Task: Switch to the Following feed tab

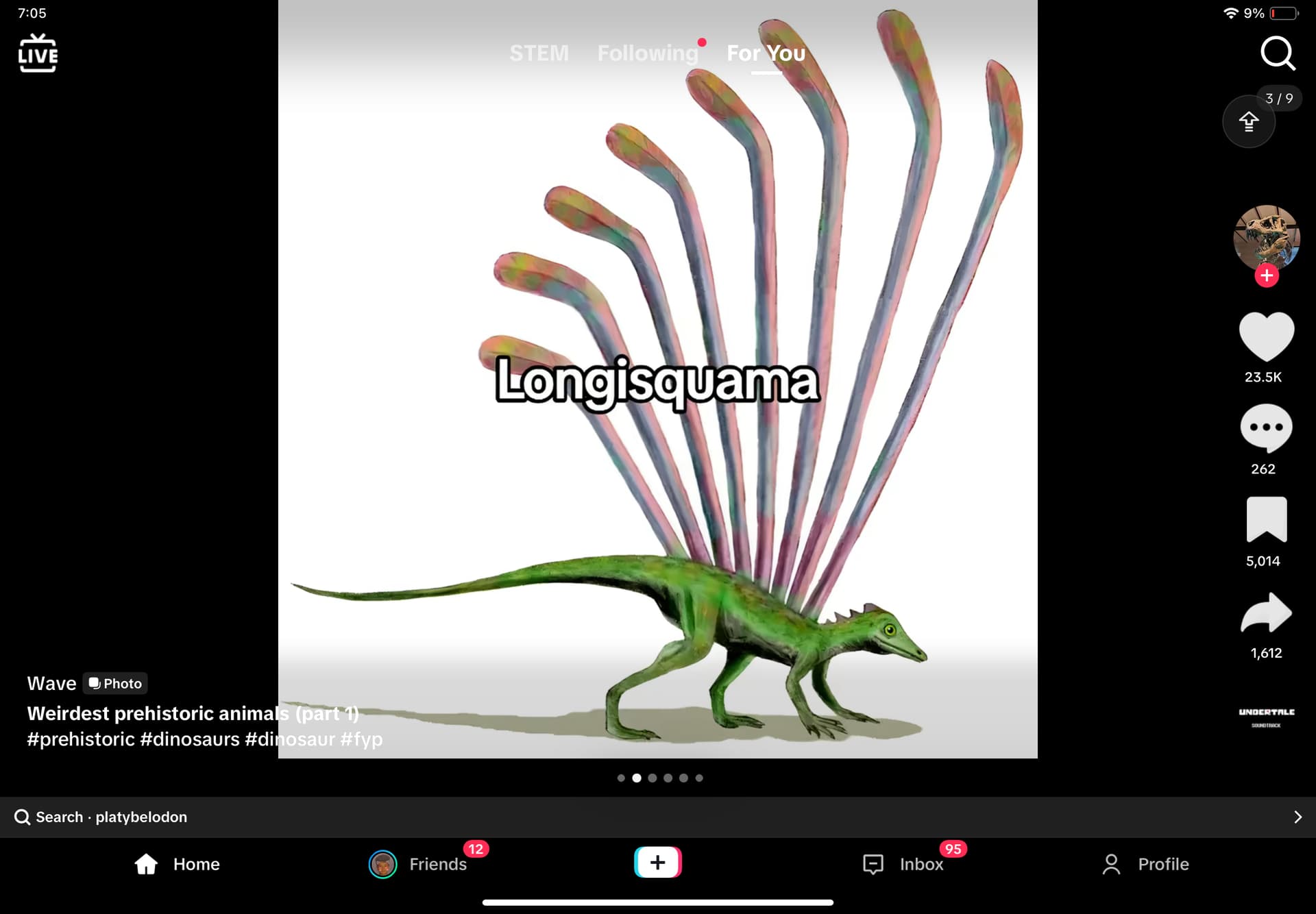Action: (x=647, y=53)
